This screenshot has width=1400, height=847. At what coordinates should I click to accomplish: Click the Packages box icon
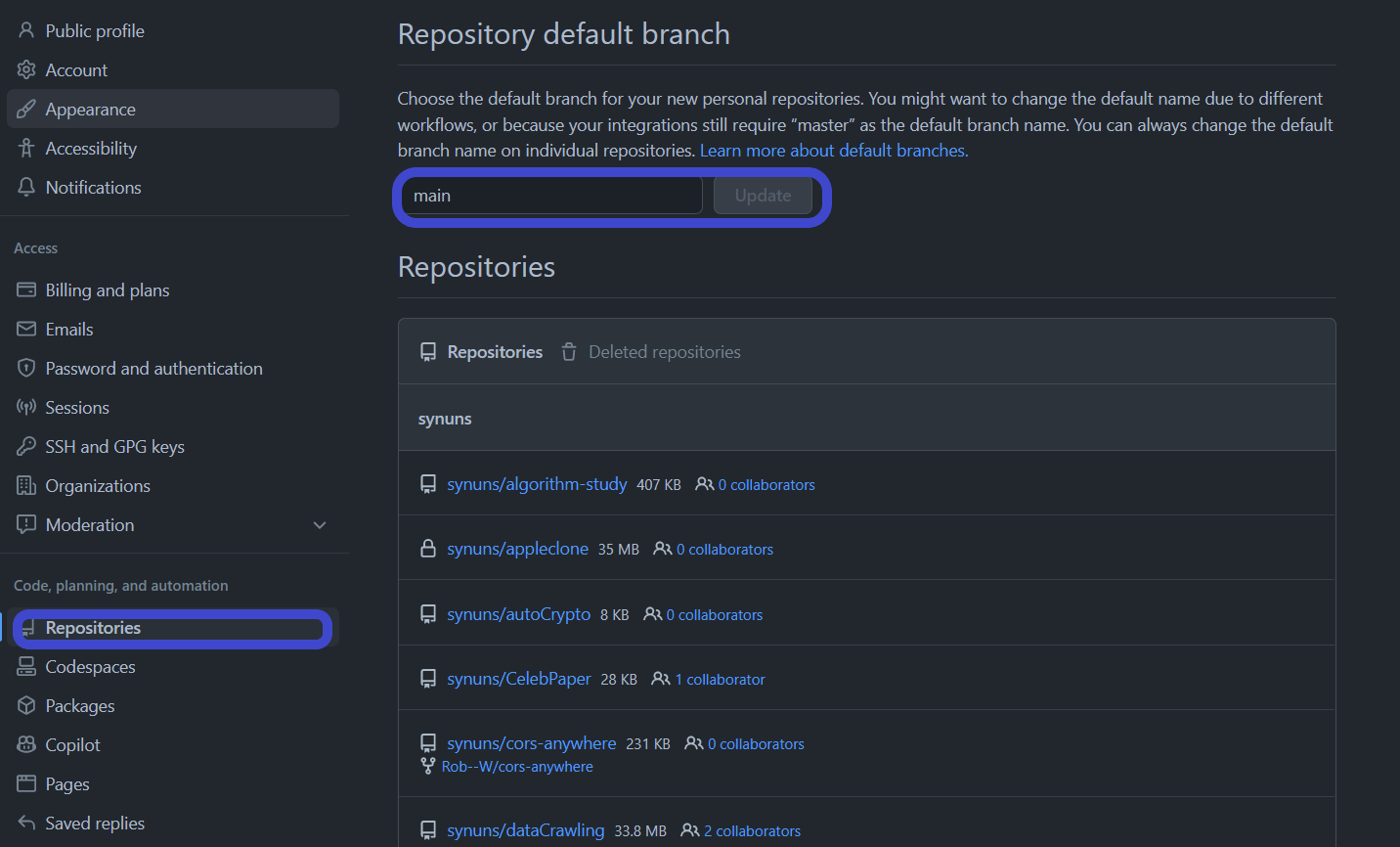pos(26,705)
